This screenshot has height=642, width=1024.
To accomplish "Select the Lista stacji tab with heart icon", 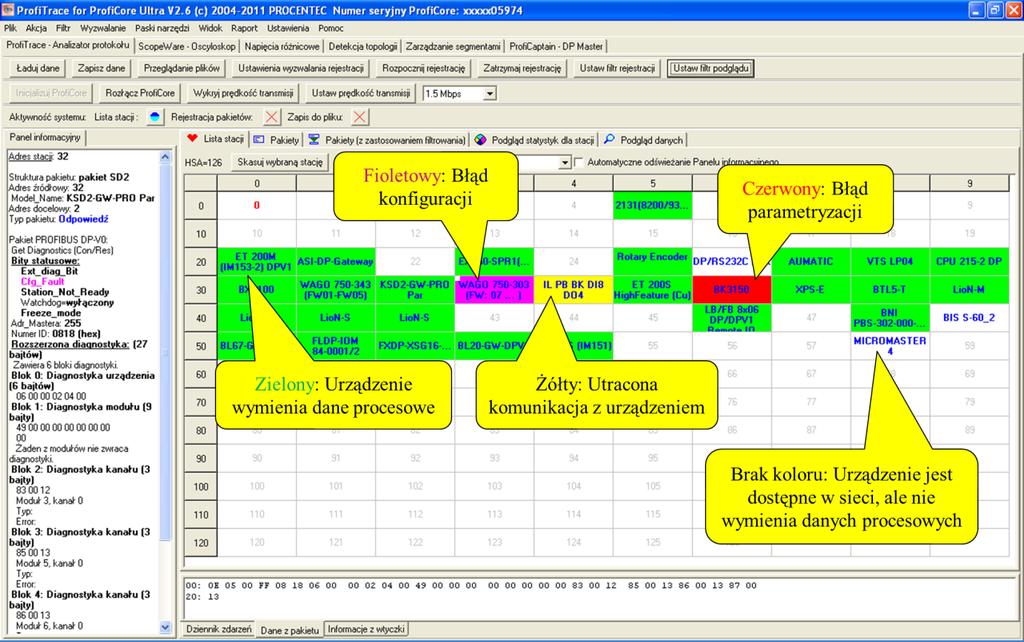I will [x=216, y=138].
